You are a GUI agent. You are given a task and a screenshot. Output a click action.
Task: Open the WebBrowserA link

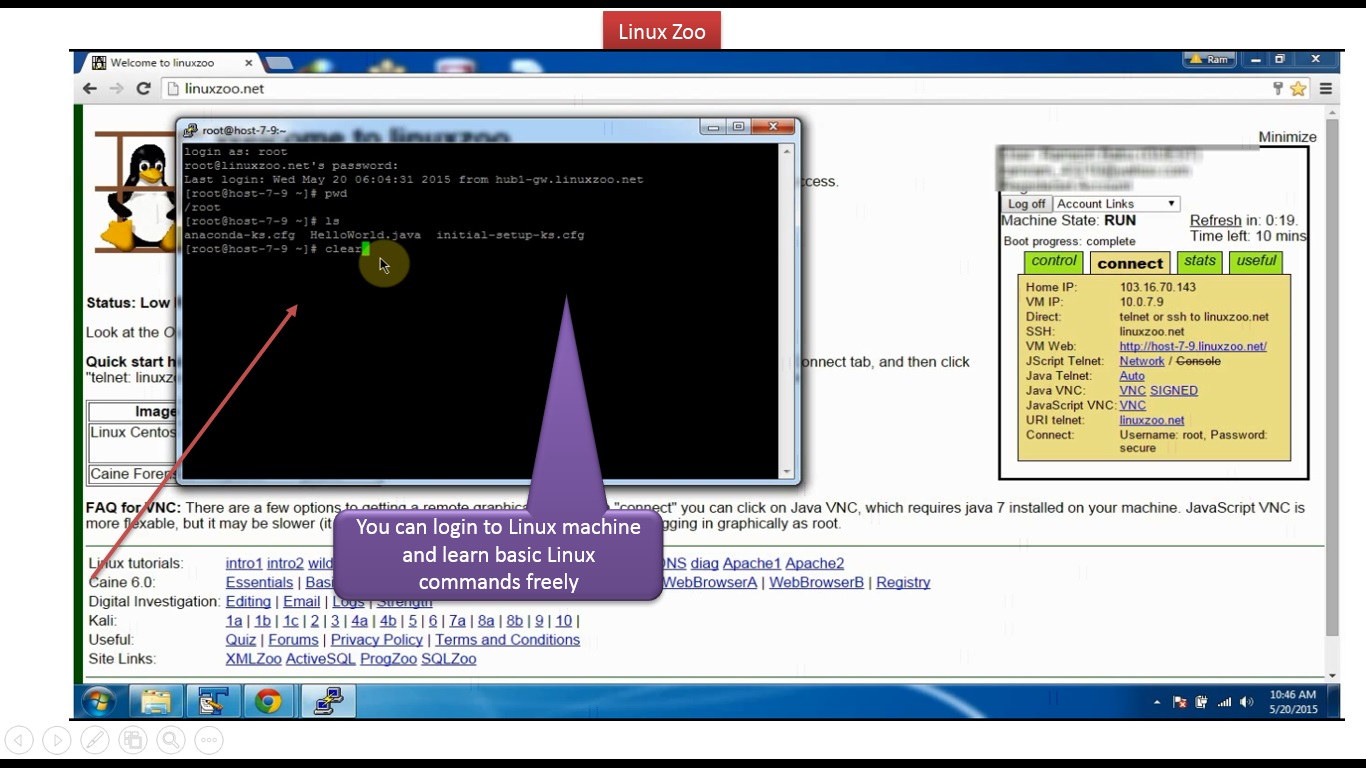[710, 582]
